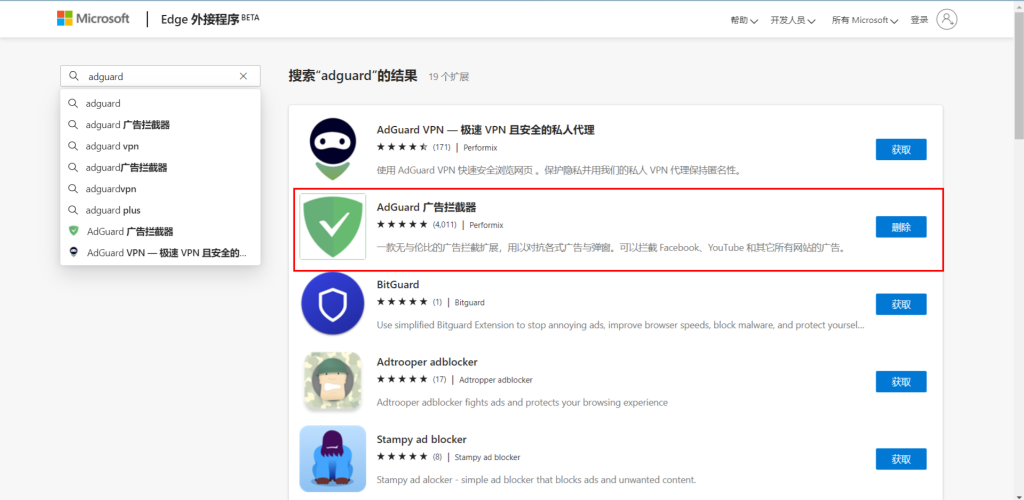Click star rating of AdGuard VPN (171)

click(402, 148)
